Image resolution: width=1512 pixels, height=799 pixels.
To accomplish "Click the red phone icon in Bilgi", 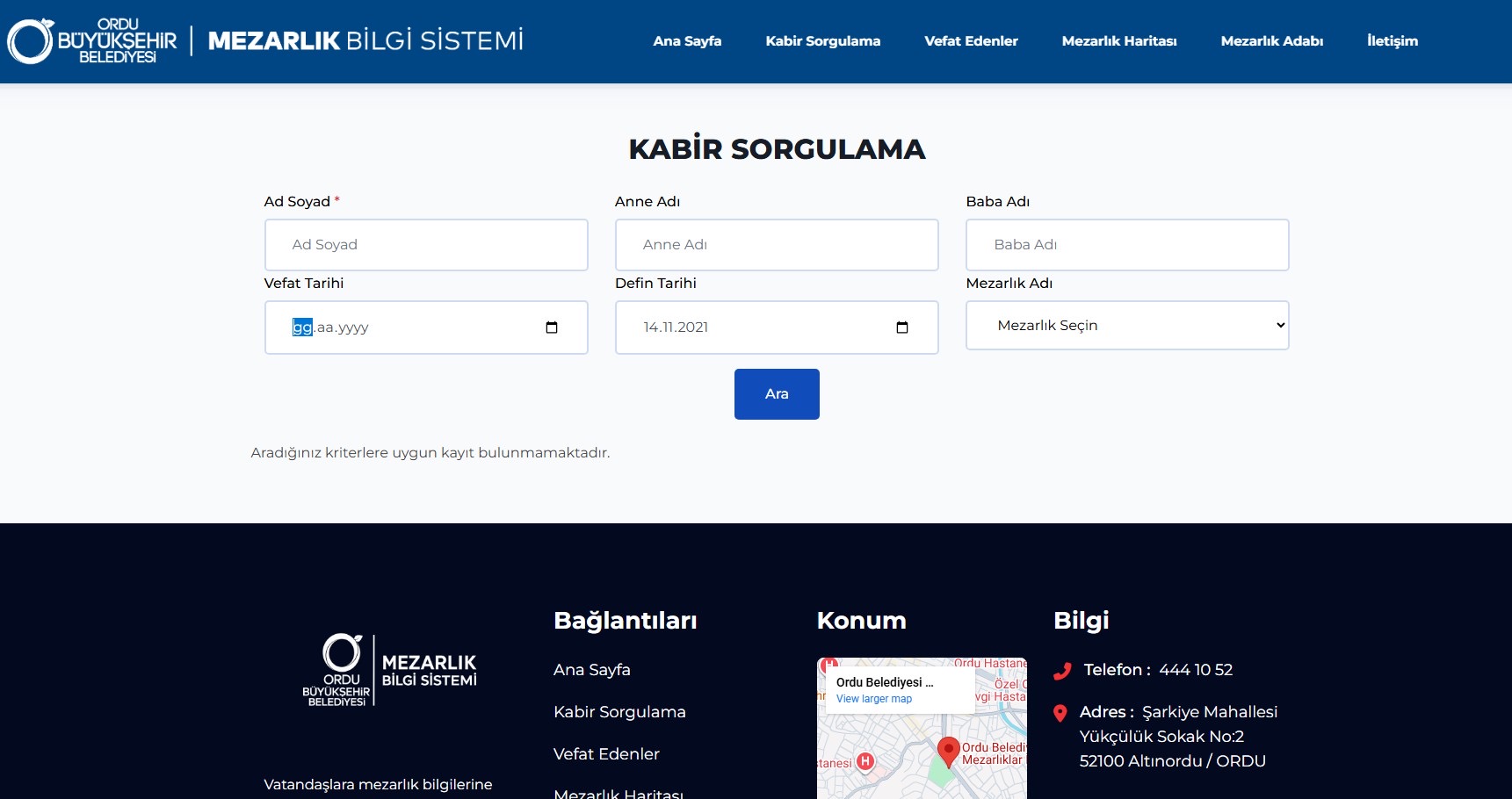I will click(x=1062, y=671).
